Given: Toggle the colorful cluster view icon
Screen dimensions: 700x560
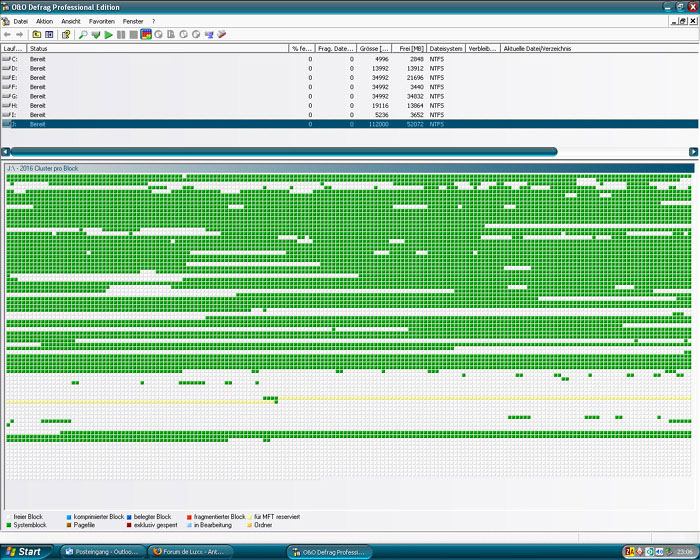Looking at the screenshot, I should click(x=146, y=34).
